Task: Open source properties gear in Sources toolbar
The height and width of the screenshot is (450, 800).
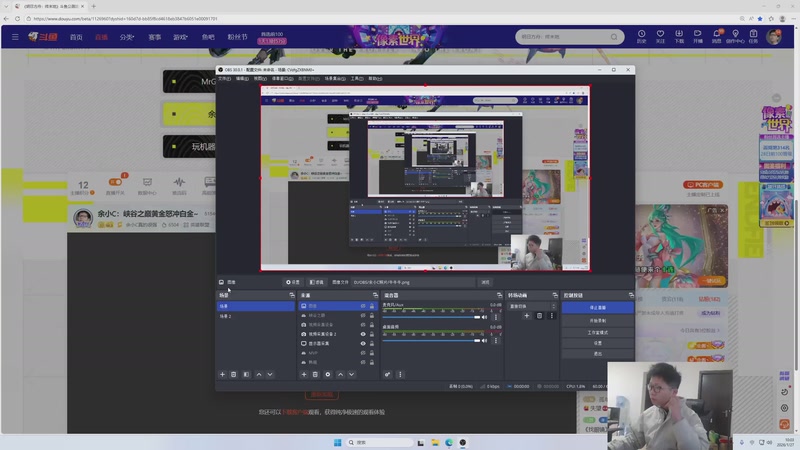Action: coord(328,374)
